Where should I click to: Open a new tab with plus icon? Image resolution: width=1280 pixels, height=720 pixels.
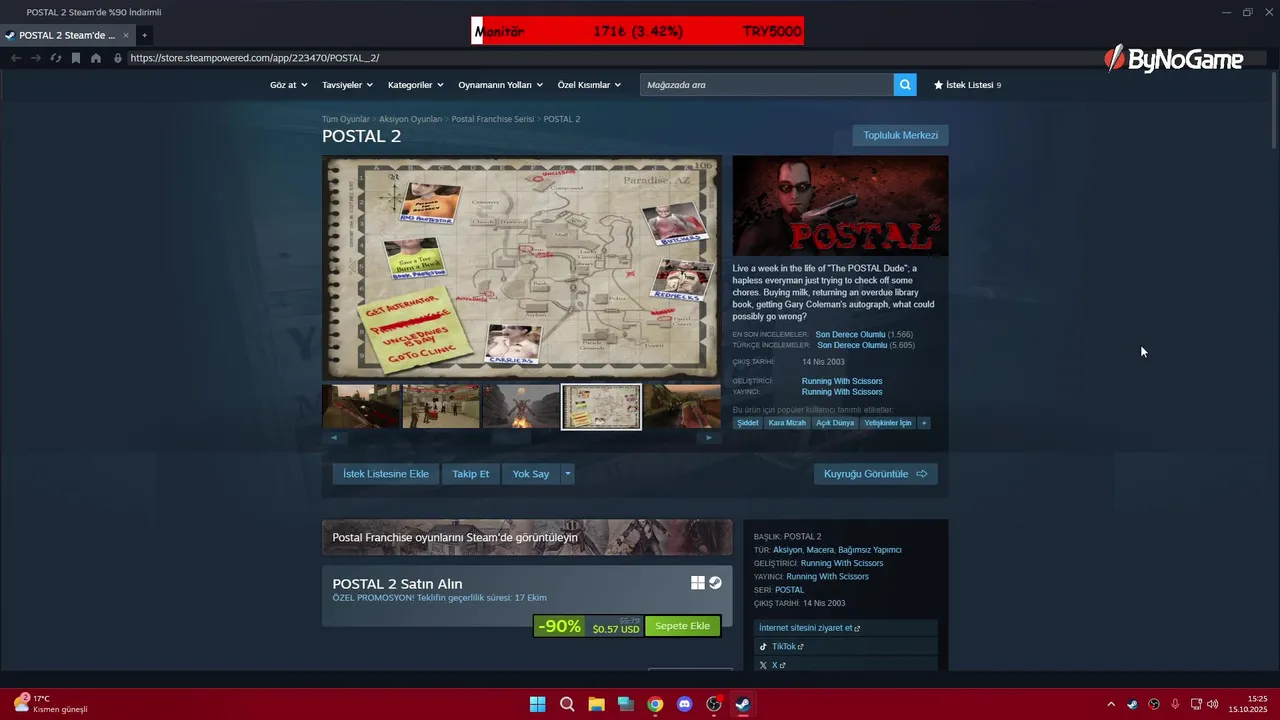pos(144,35)
